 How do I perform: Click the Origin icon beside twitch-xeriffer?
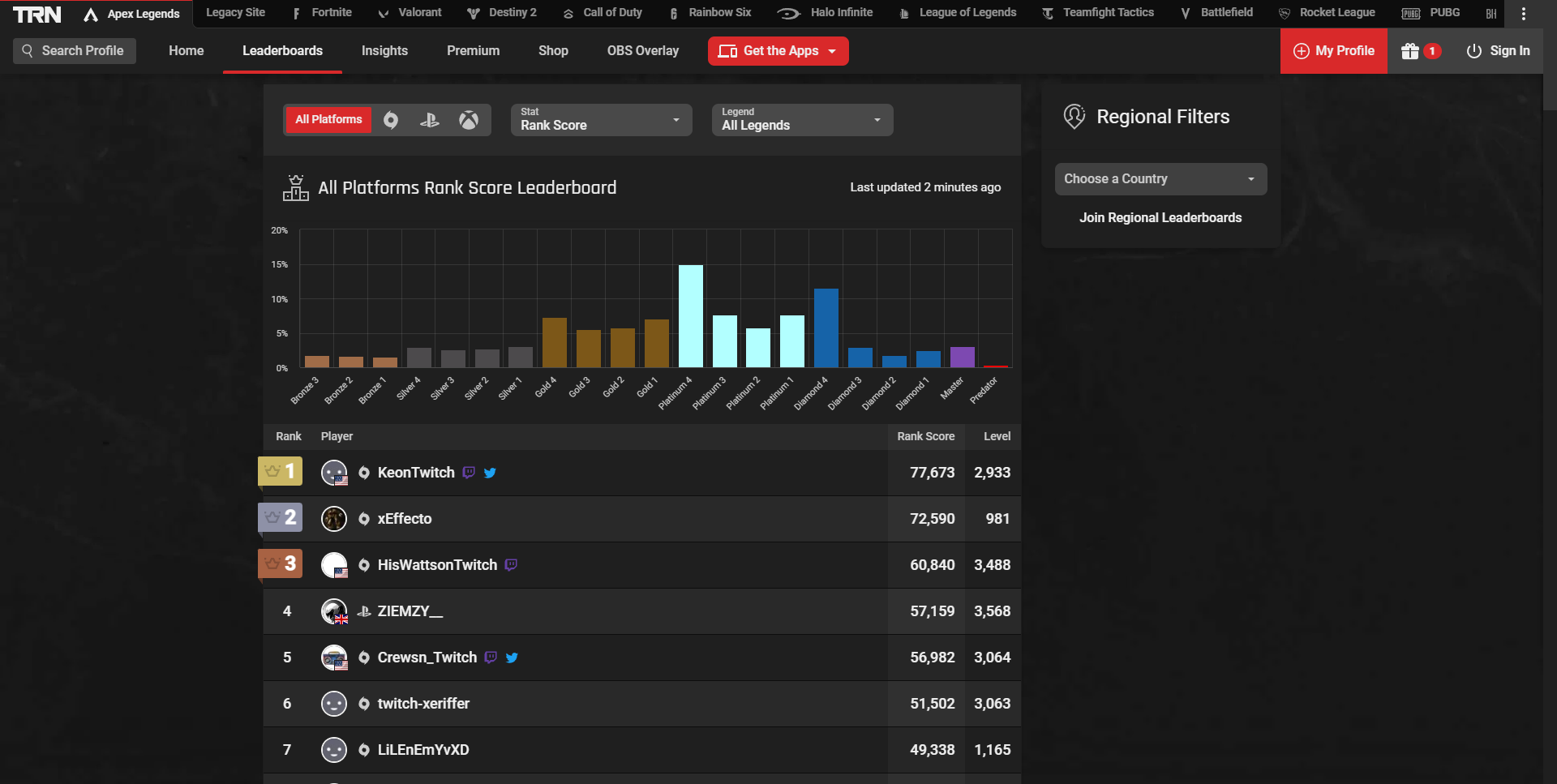pyautogui.click(x=364, y=704)
